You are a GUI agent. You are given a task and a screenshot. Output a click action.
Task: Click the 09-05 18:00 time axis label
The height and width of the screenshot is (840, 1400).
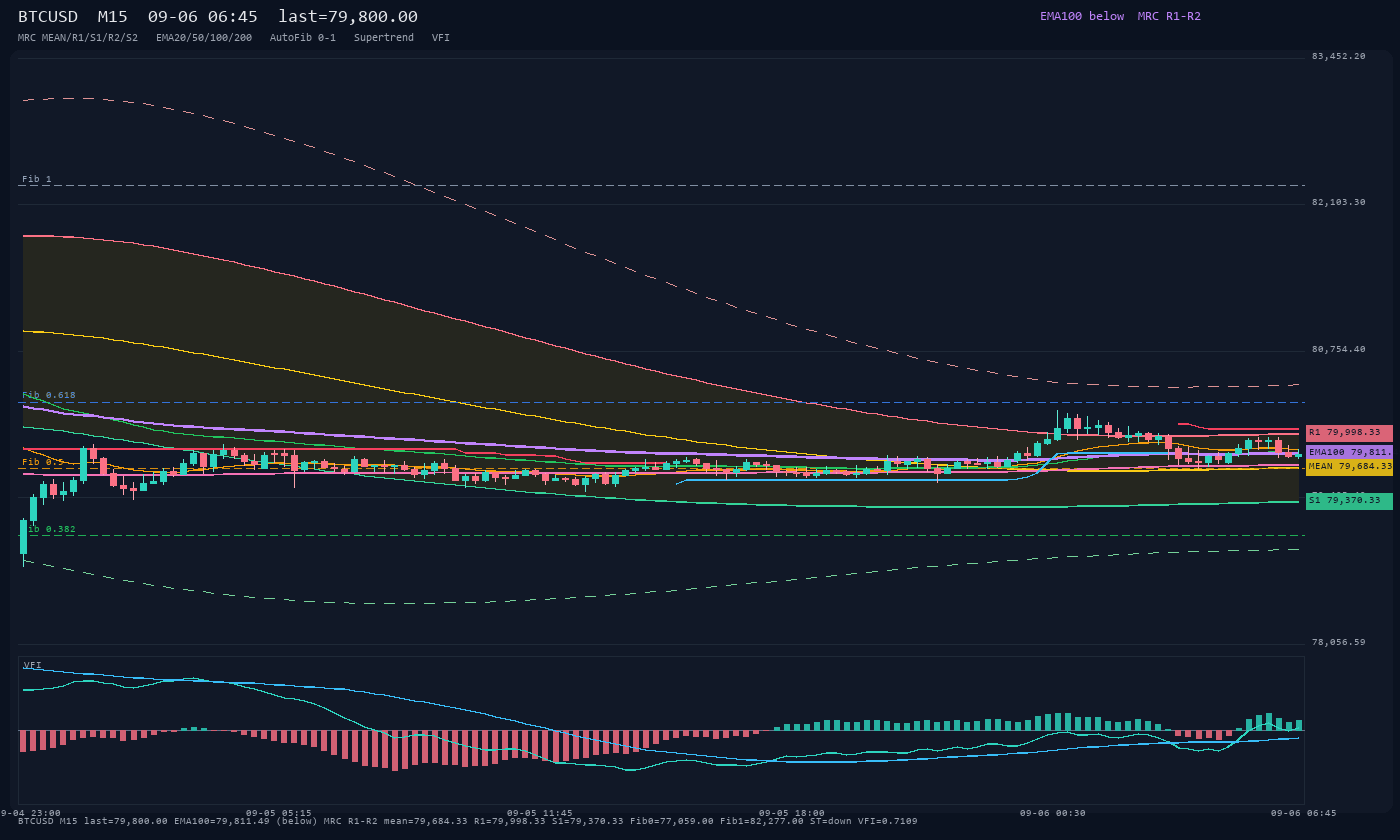(792, 813)
